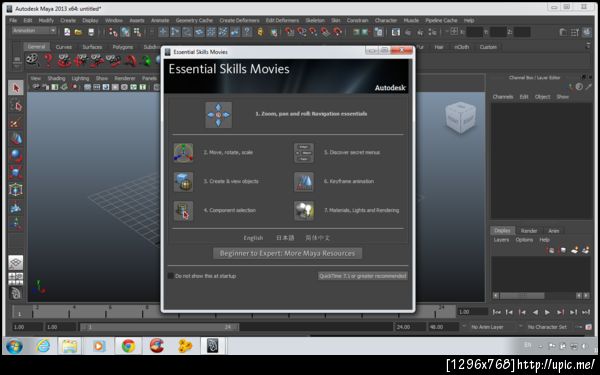Image resolution: width=600 pixels, height=375 pixels.
Task: Open Windows Explorer folder in taskbar
Action: tap(70, 346)
